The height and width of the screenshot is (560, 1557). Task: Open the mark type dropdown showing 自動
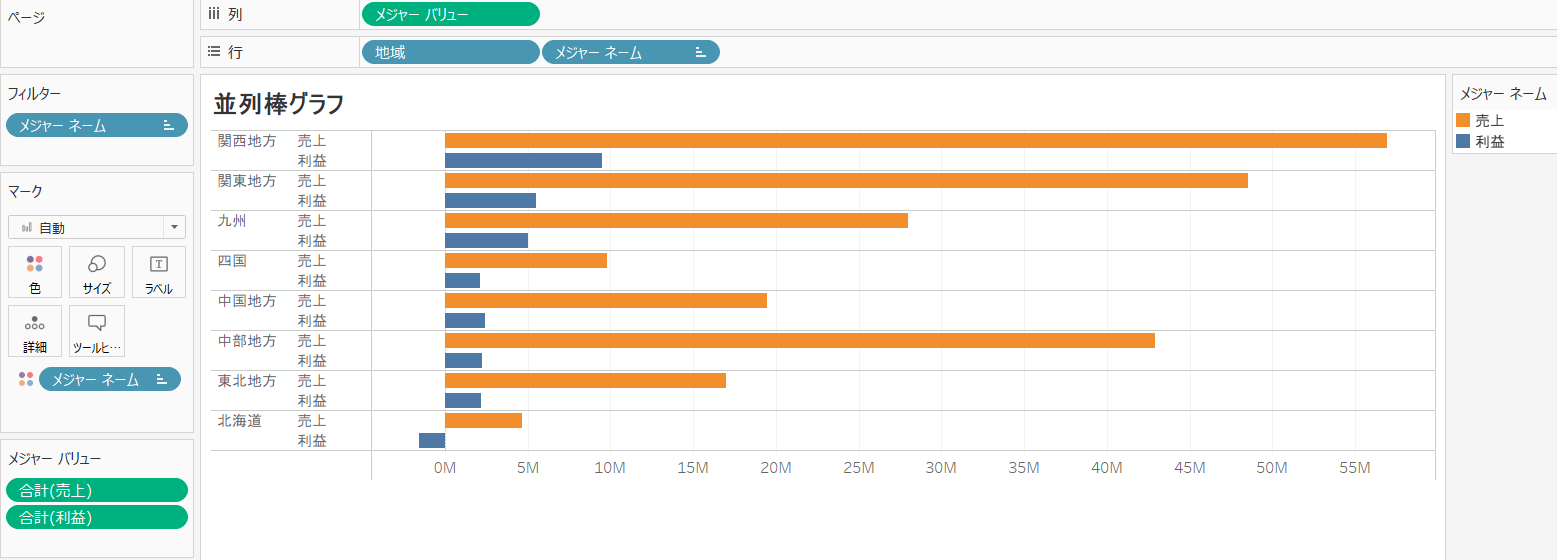point(97,227)
